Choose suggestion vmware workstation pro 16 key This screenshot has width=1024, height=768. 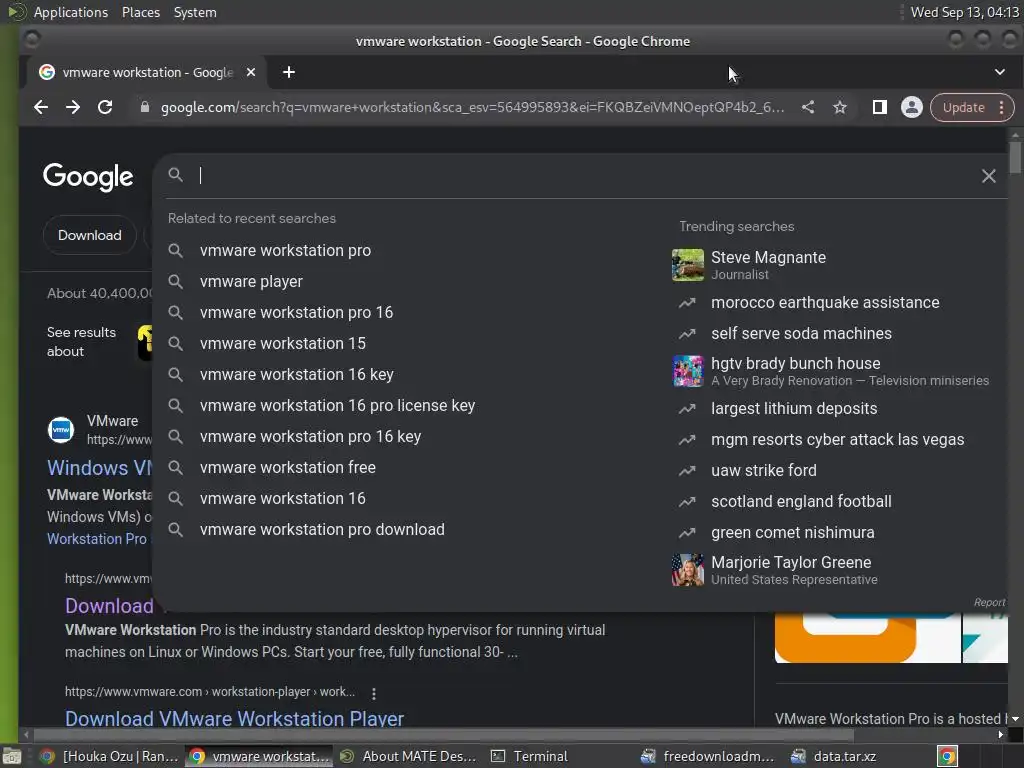tap(310, 437)
